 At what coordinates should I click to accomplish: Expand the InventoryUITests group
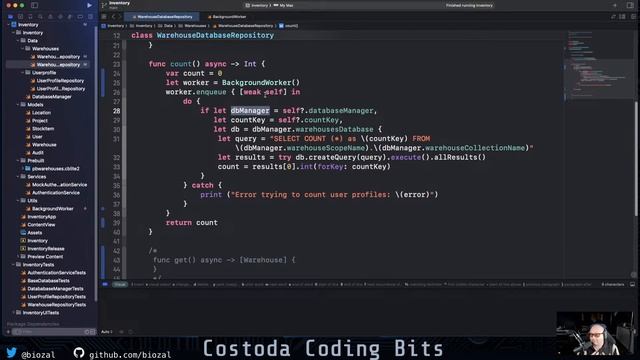[12, 313]
